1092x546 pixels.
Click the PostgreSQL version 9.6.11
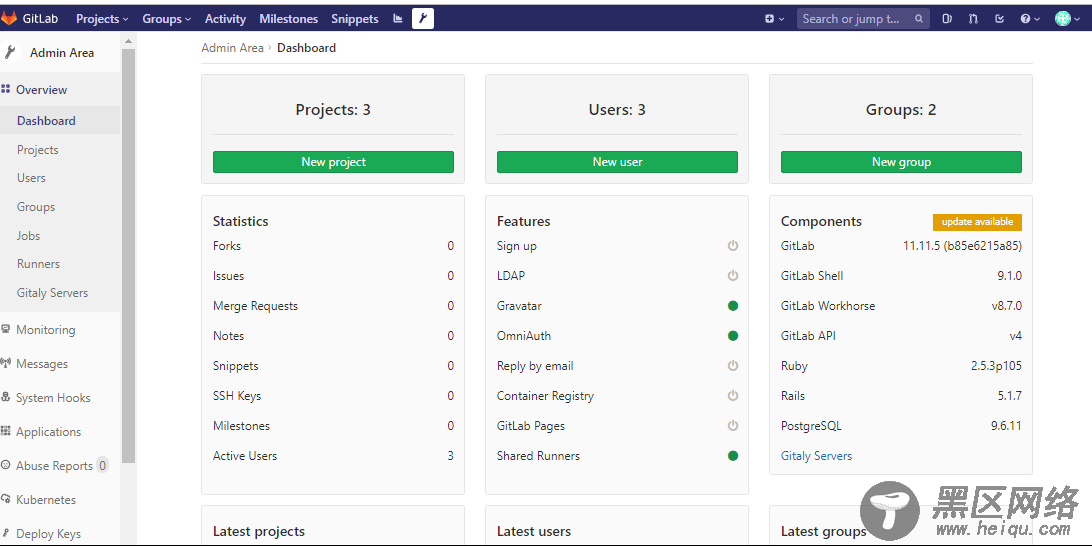(1006, 426)
